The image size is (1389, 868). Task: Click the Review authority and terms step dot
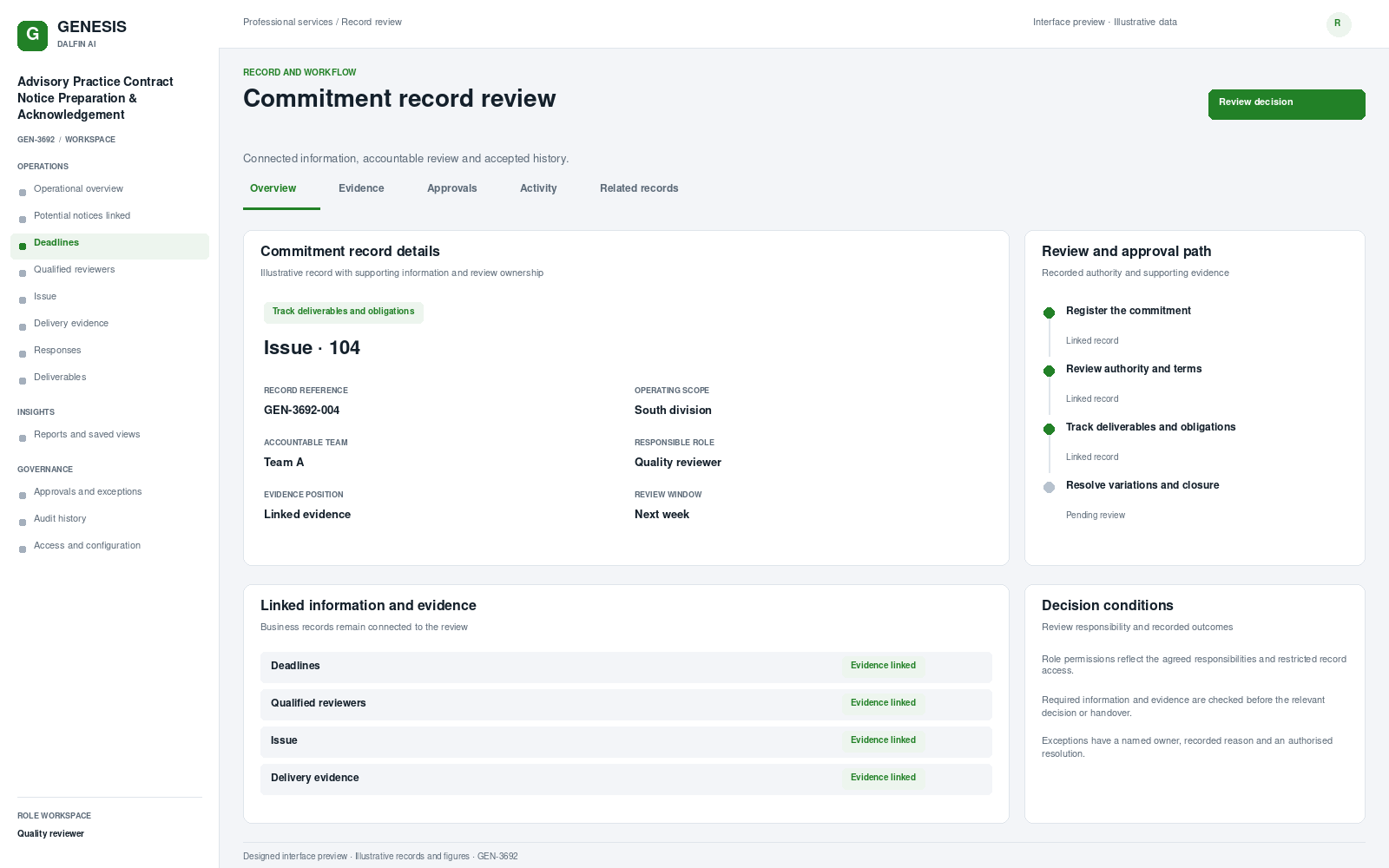(x=1049, y=371)
